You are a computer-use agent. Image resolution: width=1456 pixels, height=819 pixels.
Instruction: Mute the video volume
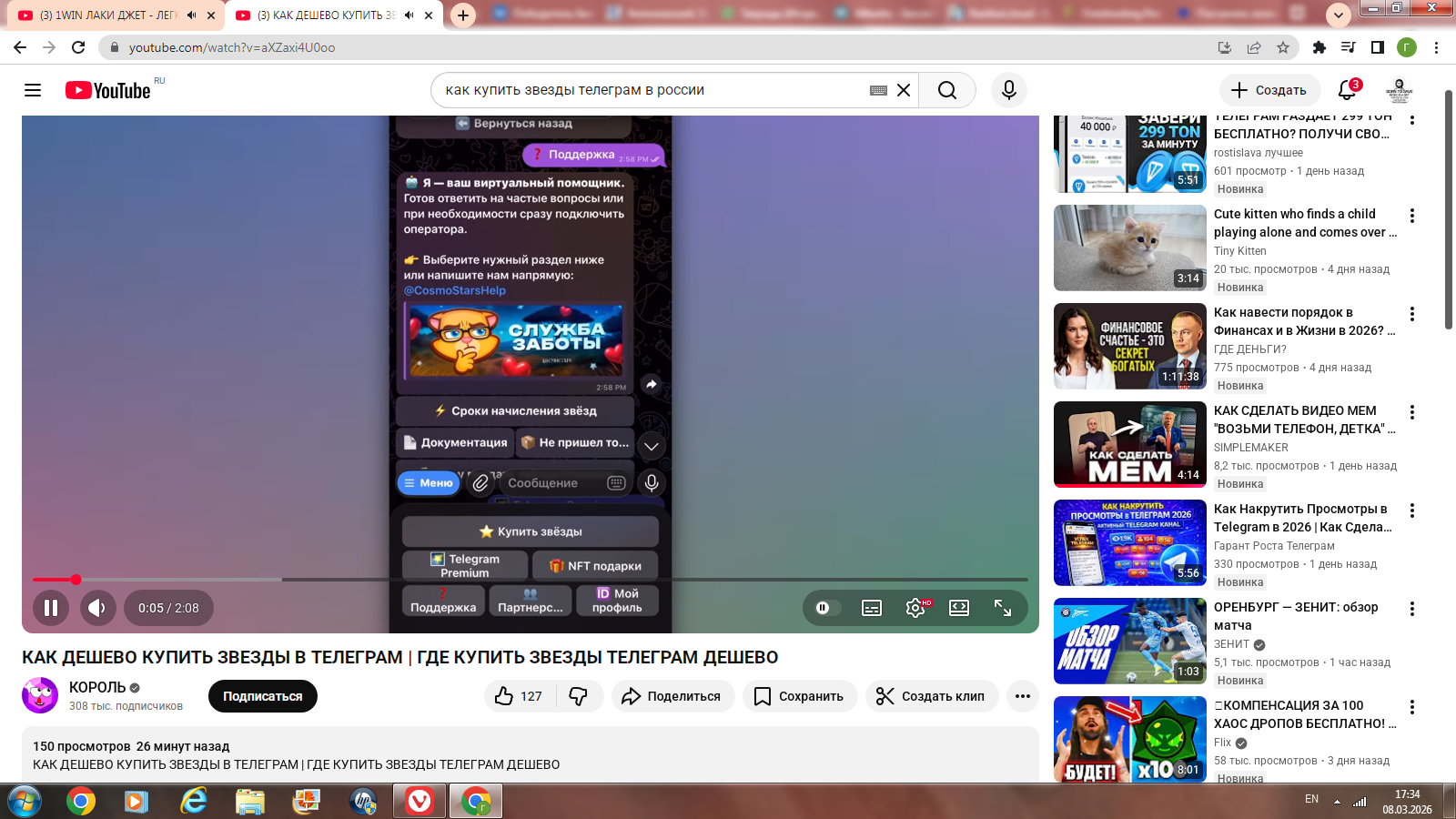pos(98,608)
